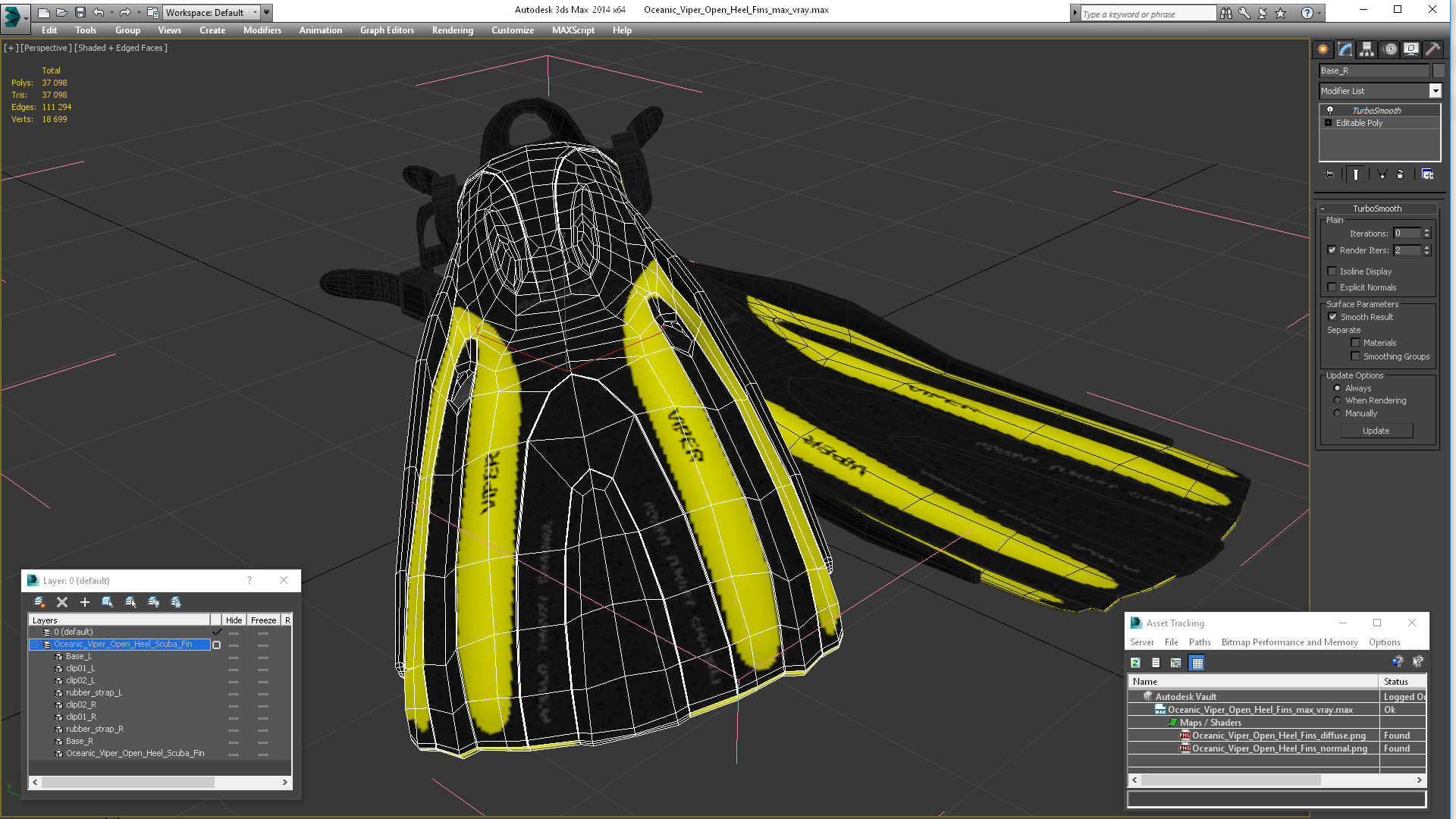Open the Rendering menu
This screenshot has height=819, width=1456.
point(453,30)
